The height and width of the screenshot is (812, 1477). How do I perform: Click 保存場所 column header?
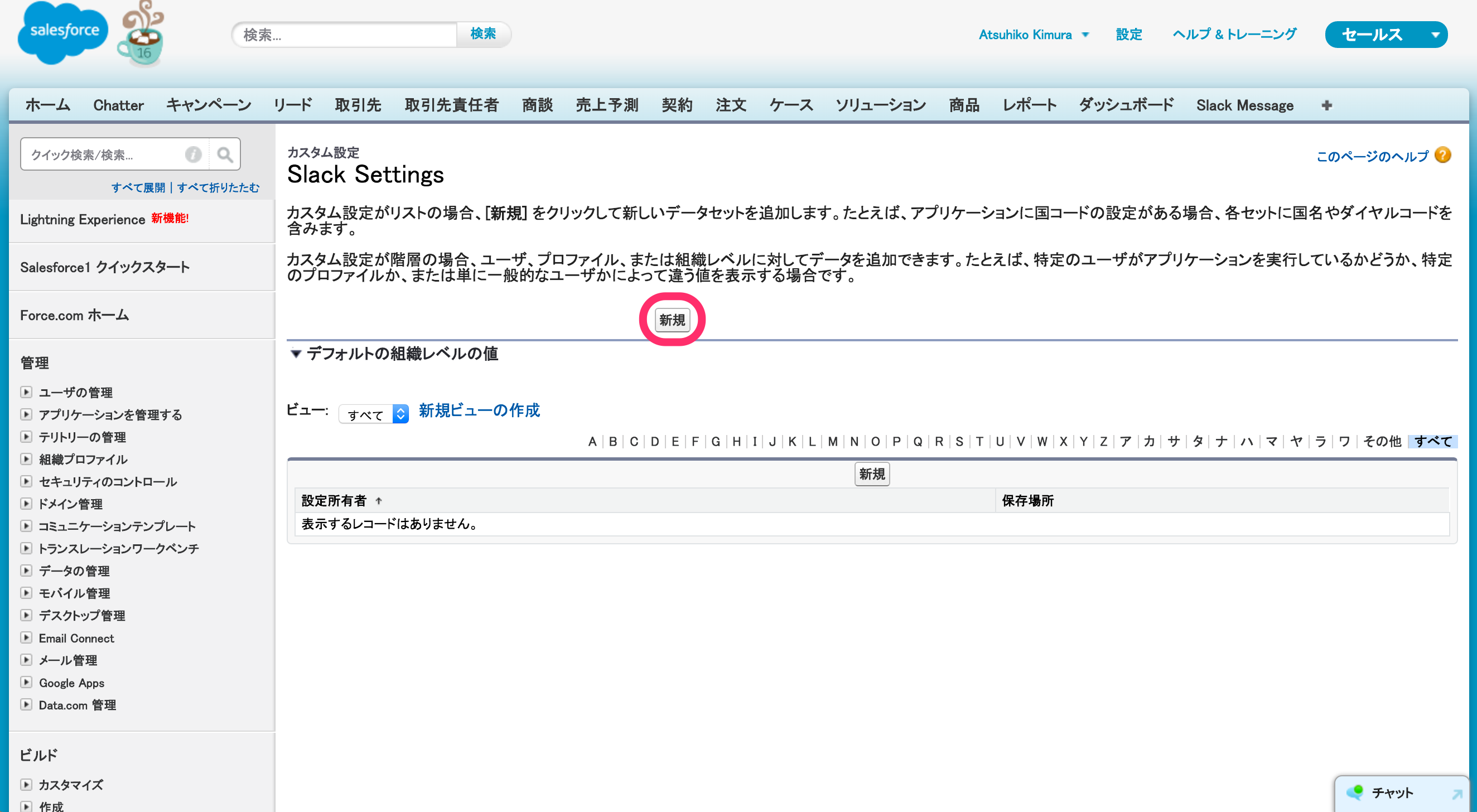point(1027,501)
